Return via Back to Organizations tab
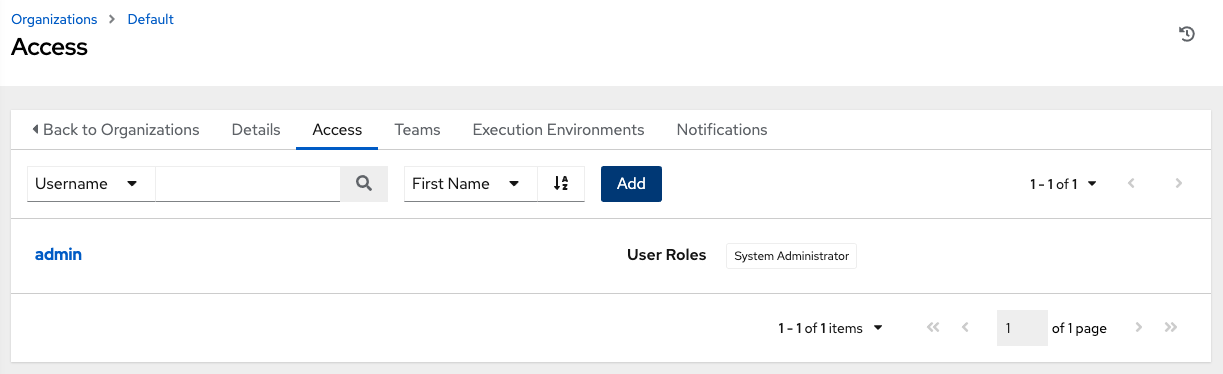Viewport: 1223px width, 374px height. pos(116,130)
